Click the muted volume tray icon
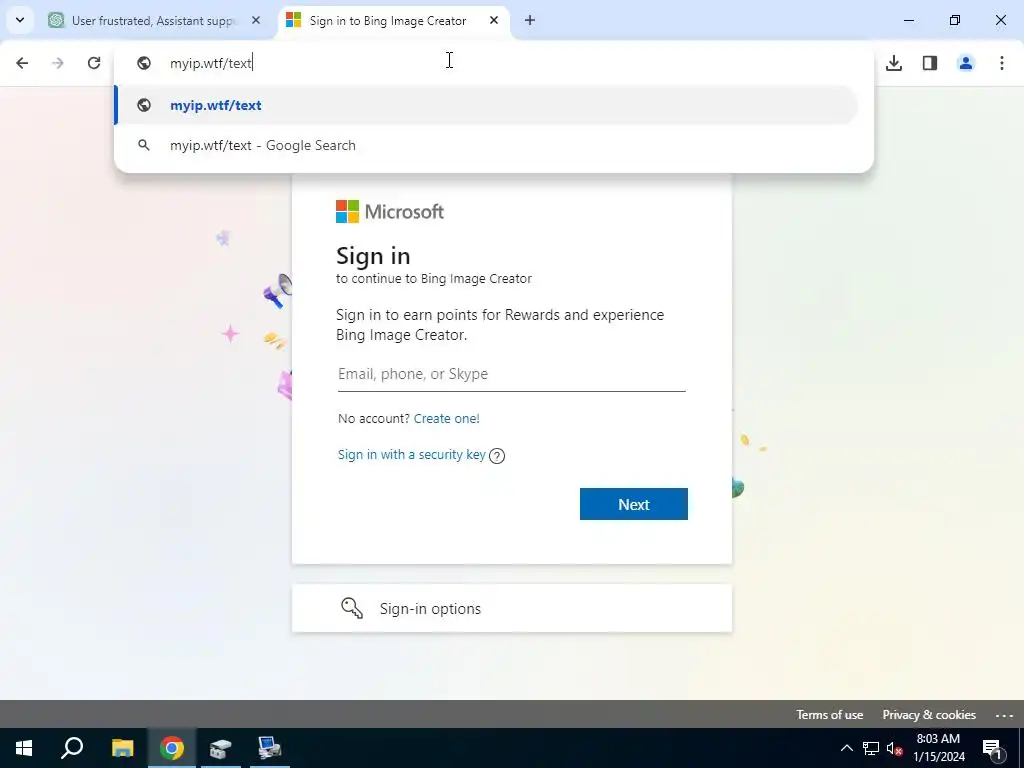Viewport: 1024px width, 768px height. (894, 748)
